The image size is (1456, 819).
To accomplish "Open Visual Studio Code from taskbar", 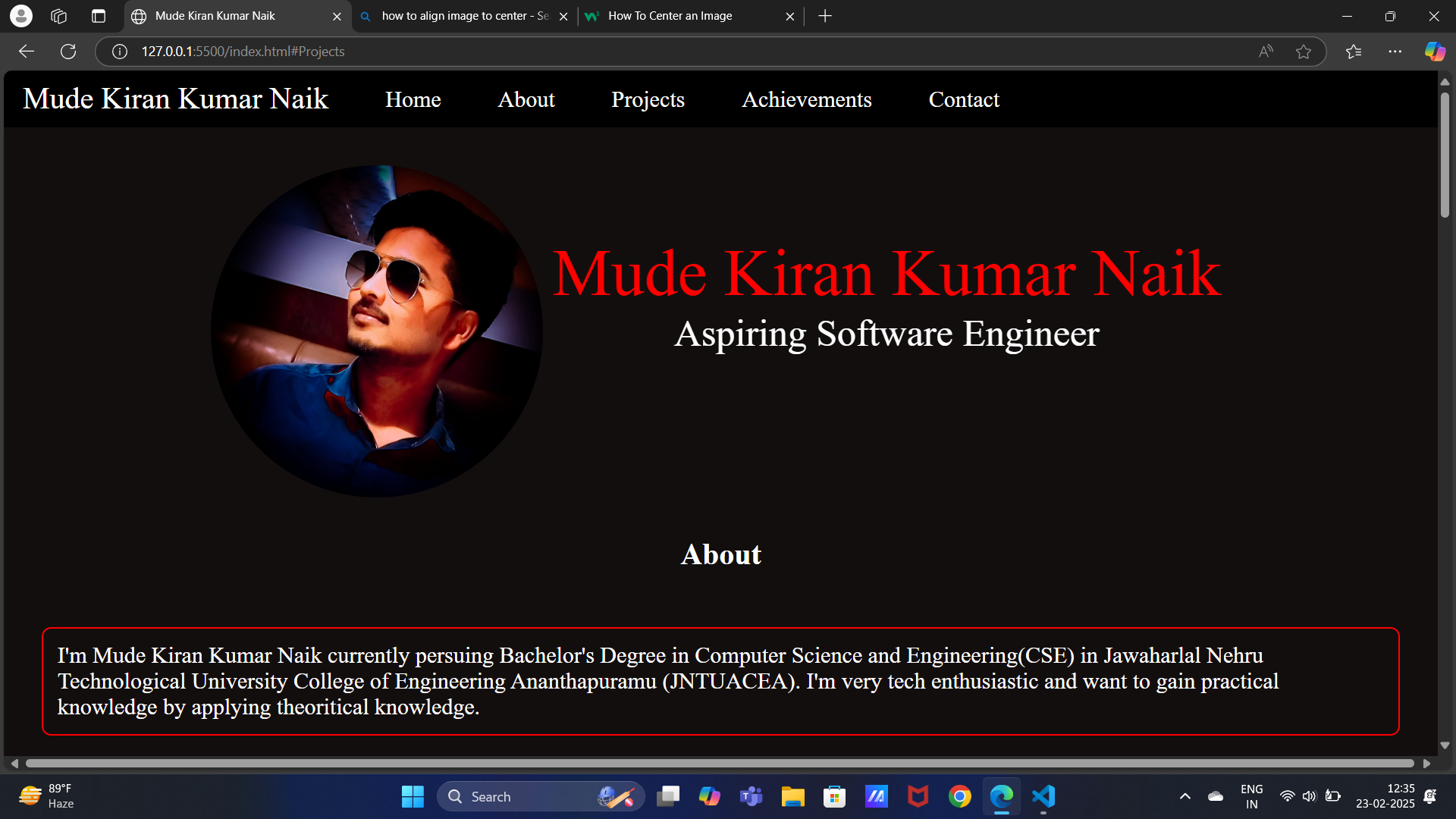I will (x=1043, y=796).
